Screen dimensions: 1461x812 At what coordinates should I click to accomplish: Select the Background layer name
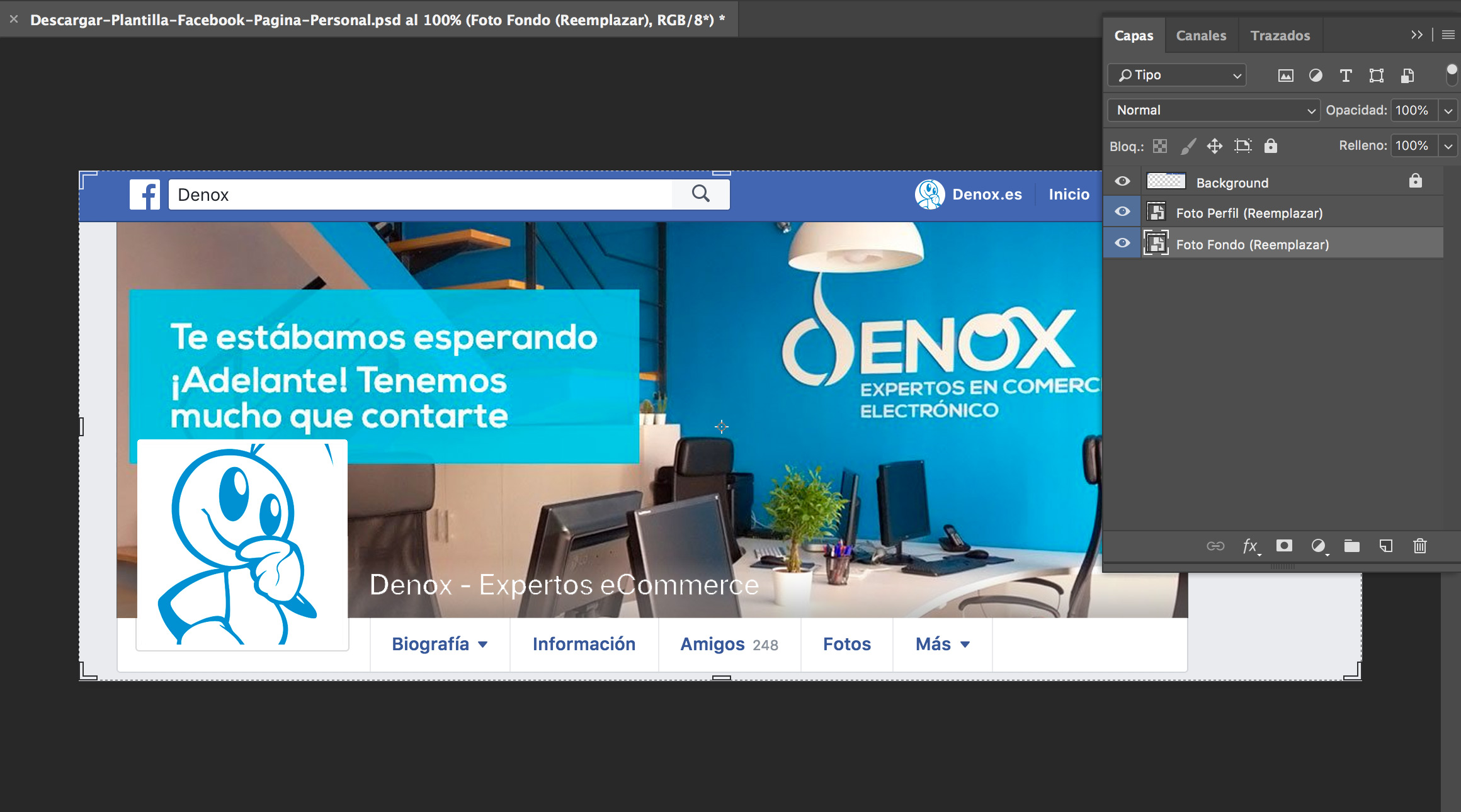tap(1232, 183)
